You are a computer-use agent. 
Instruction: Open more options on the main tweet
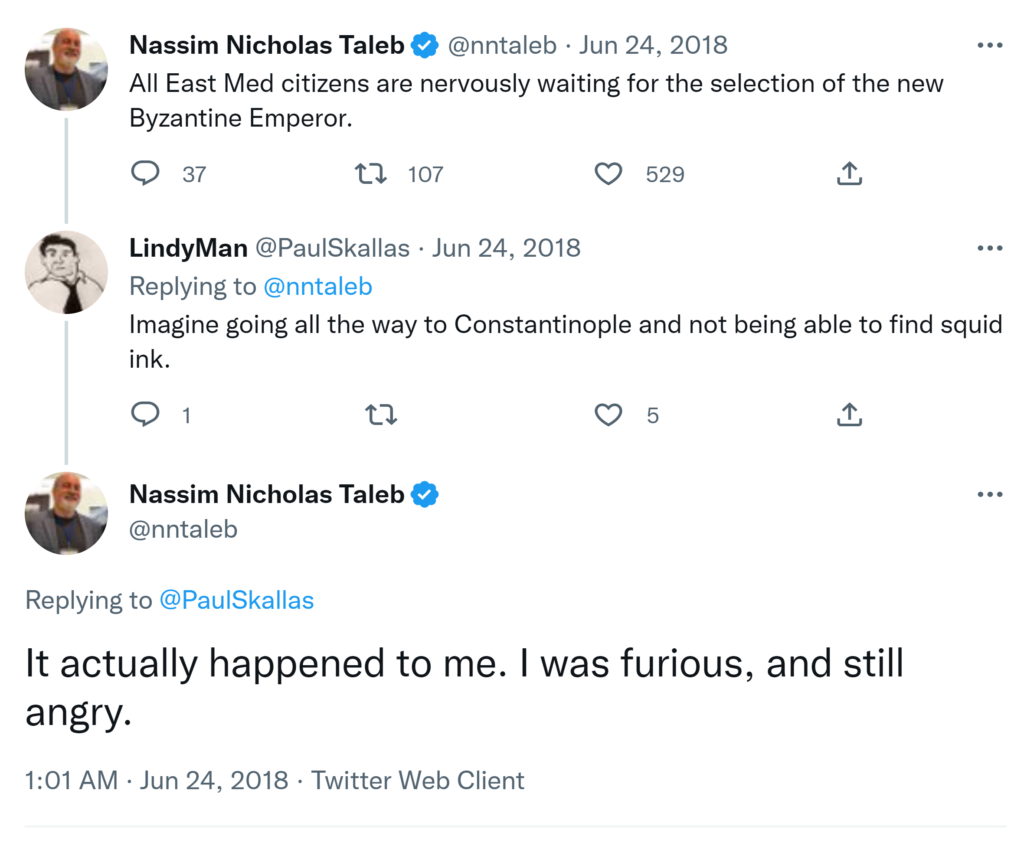pos(989,494)
